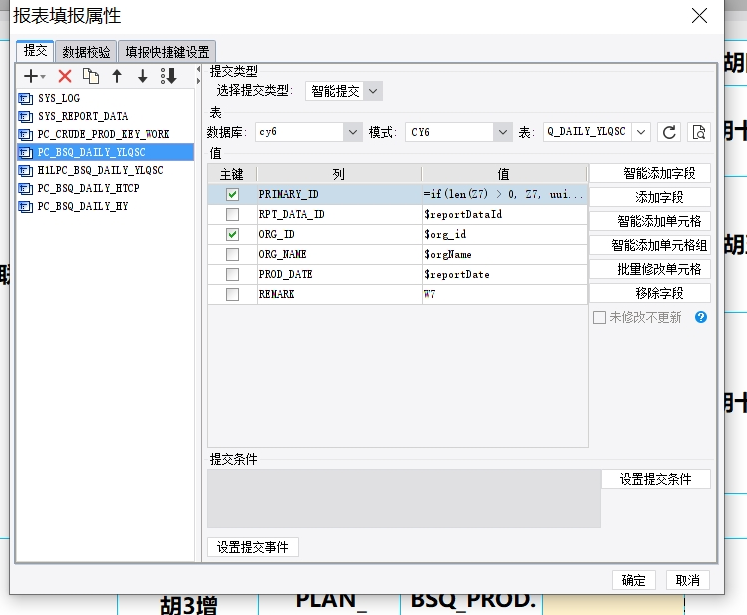Click the ORG_NAME column cell
747x615 pixels.
[x=339, y=254]
